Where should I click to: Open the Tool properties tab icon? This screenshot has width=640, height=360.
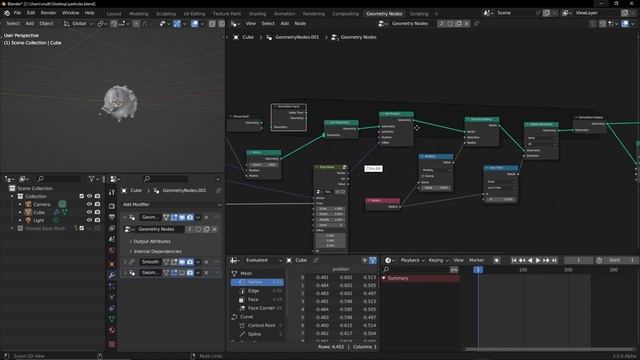tap(112, 192)
